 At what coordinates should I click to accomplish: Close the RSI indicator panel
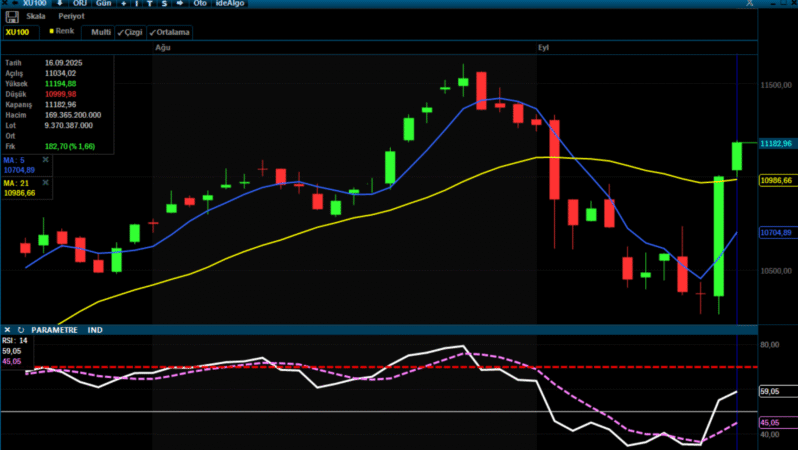click(7, 329)
